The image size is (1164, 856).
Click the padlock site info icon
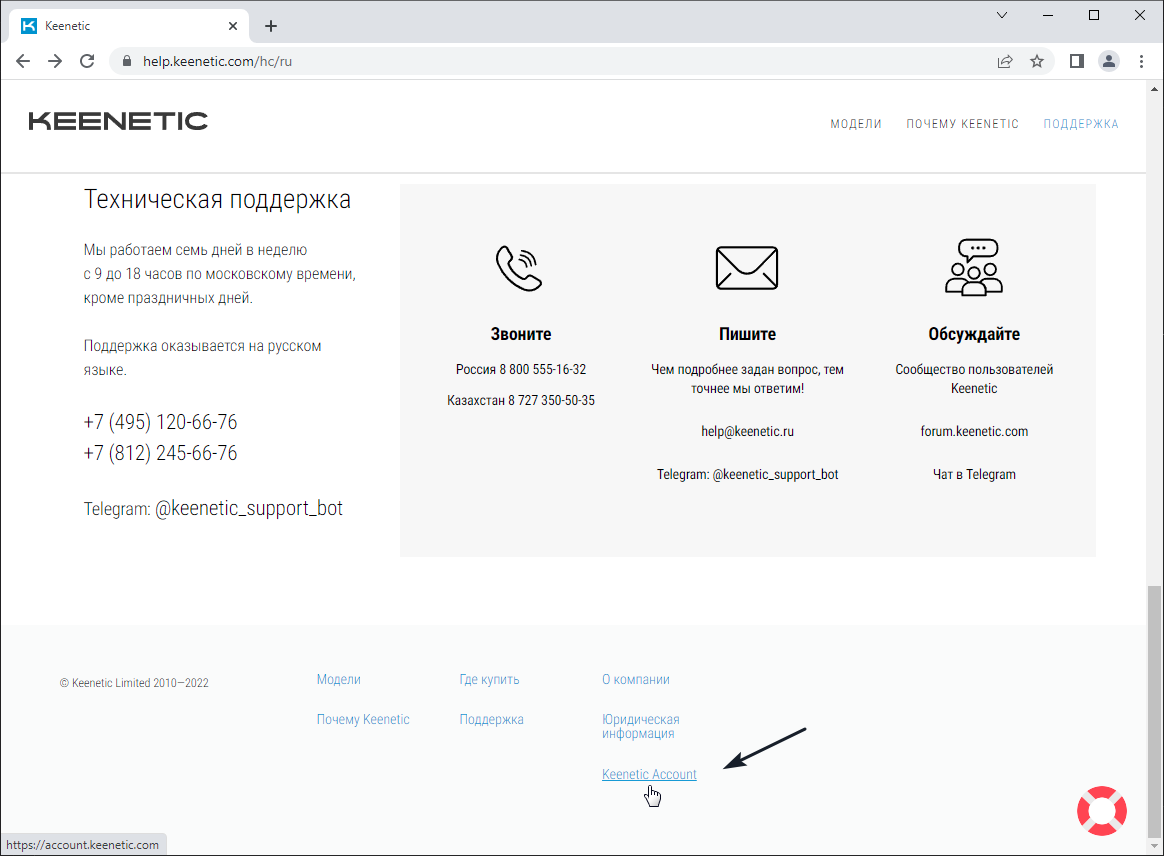click(127, 62)
